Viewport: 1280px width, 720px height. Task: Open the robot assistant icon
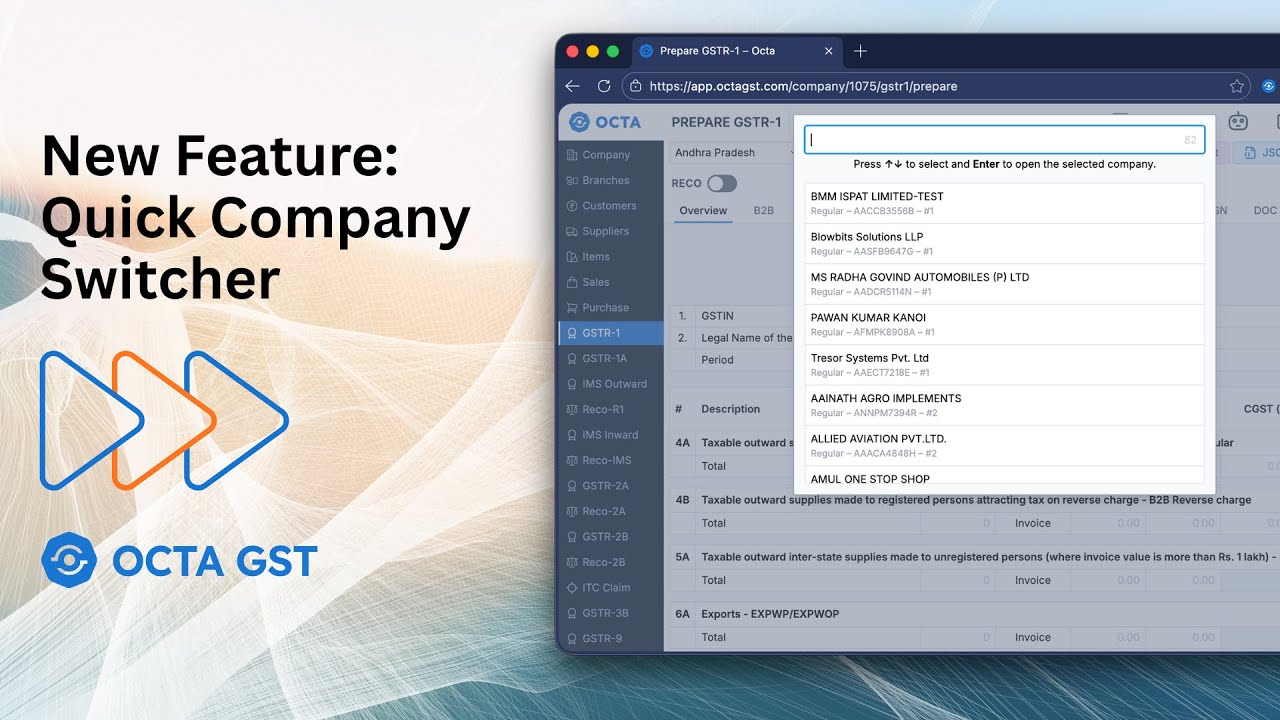1239,121
